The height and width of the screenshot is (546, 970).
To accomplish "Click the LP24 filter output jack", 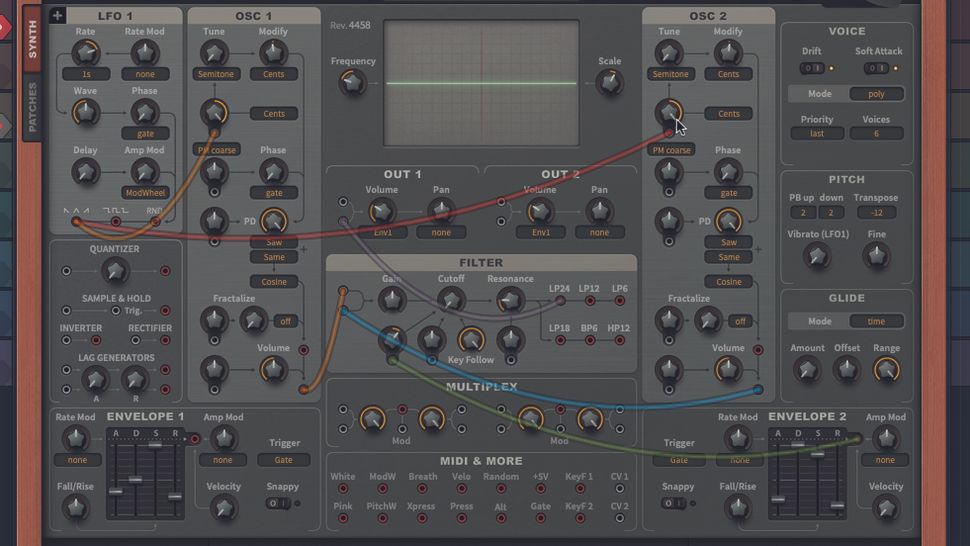I will pyautogui.click(x=559, y=301).
